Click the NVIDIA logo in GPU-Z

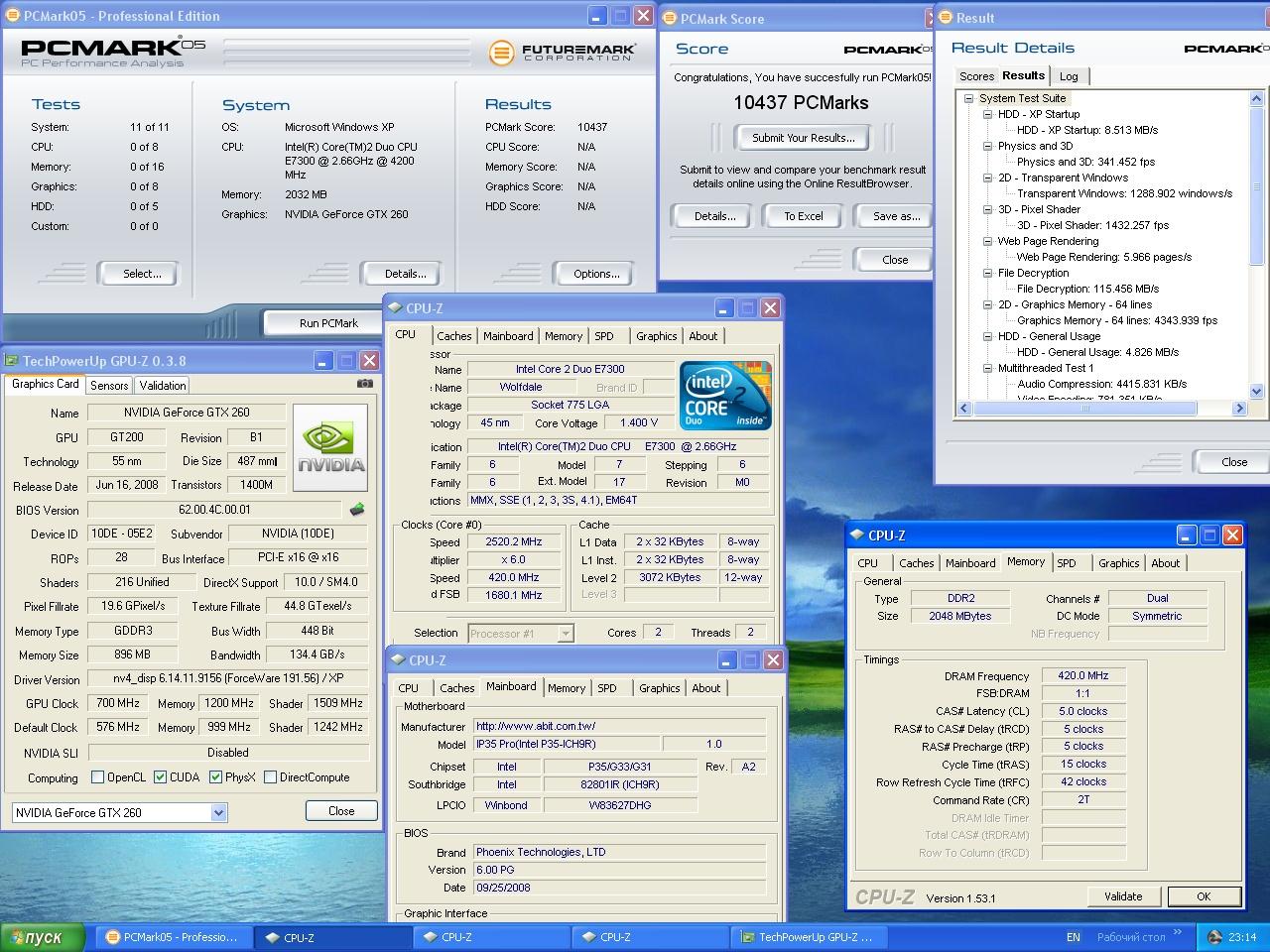click(x=331, y=447)
